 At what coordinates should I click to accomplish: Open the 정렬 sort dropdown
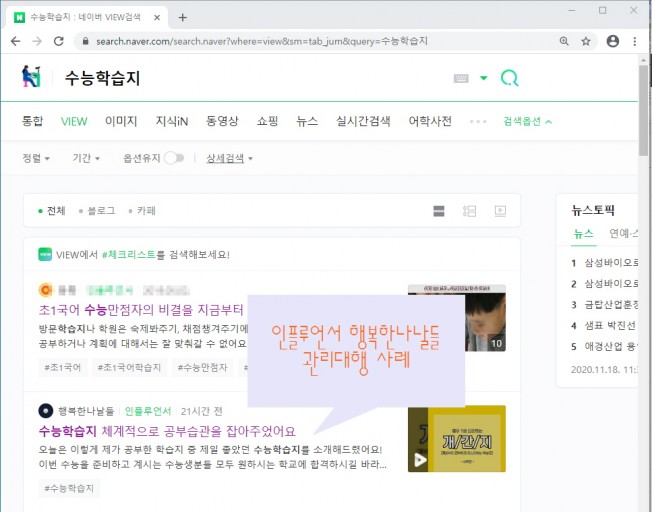tap(36, 158)
